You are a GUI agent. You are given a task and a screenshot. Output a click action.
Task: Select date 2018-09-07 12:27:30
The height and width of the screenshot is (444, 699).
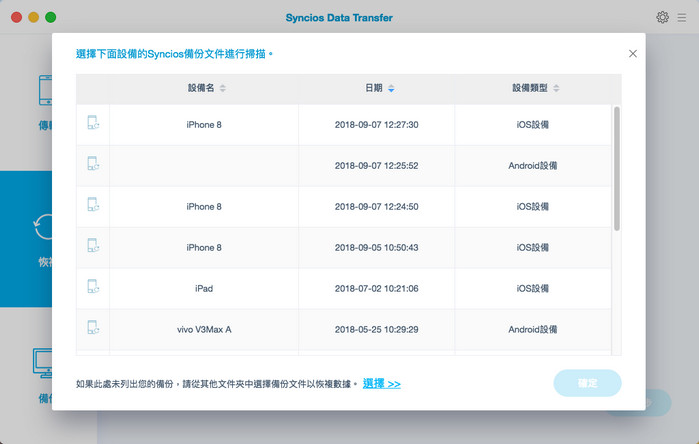(x=377, y=125)
